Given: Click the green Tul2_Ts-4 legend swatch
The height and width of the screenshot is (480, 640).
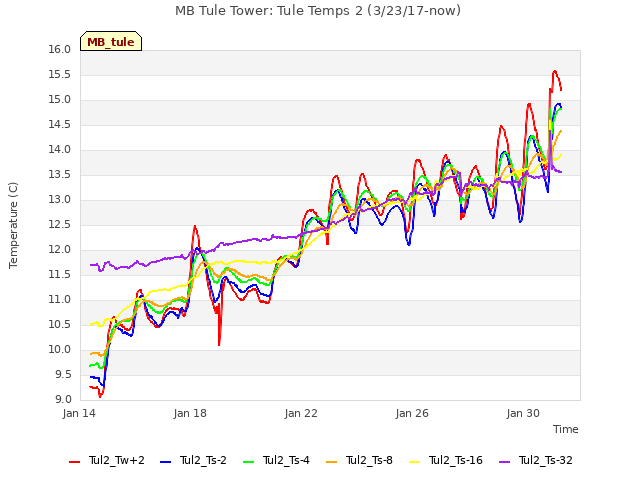Looking at the screenshot, I should coord(249,462).
